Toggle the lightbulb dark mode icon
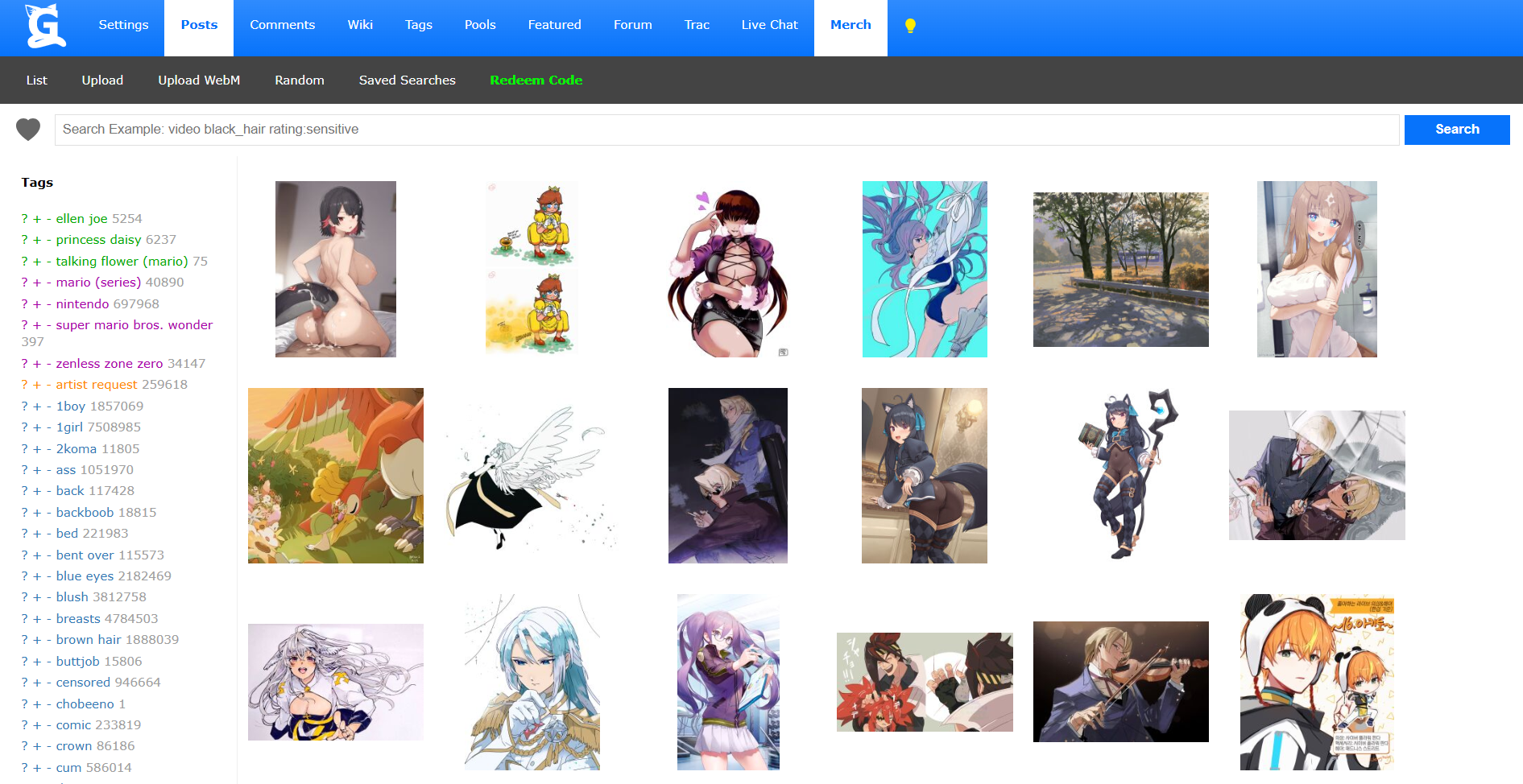The image size is (1523, 784). coord(910,26)
